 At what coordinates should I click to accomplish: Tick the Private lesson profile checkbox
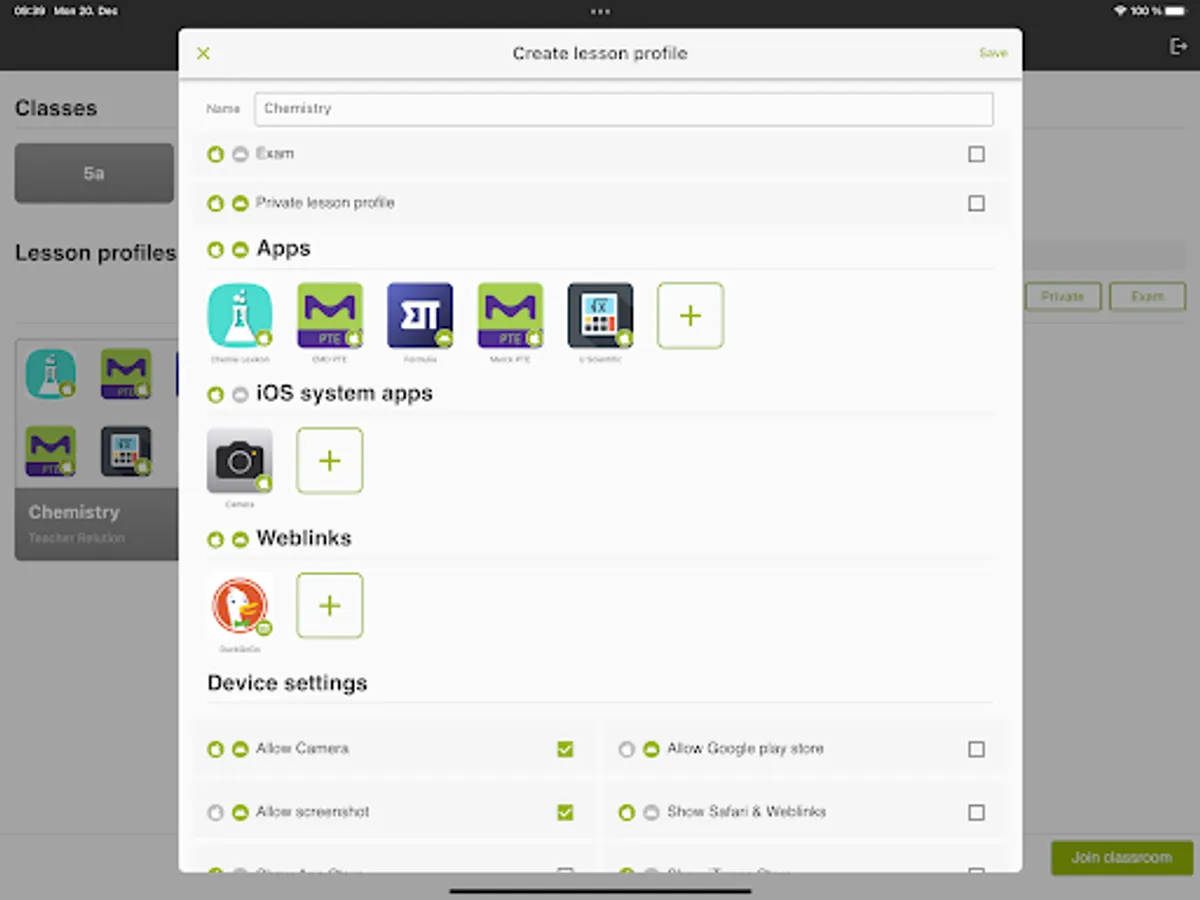point(976,203)
